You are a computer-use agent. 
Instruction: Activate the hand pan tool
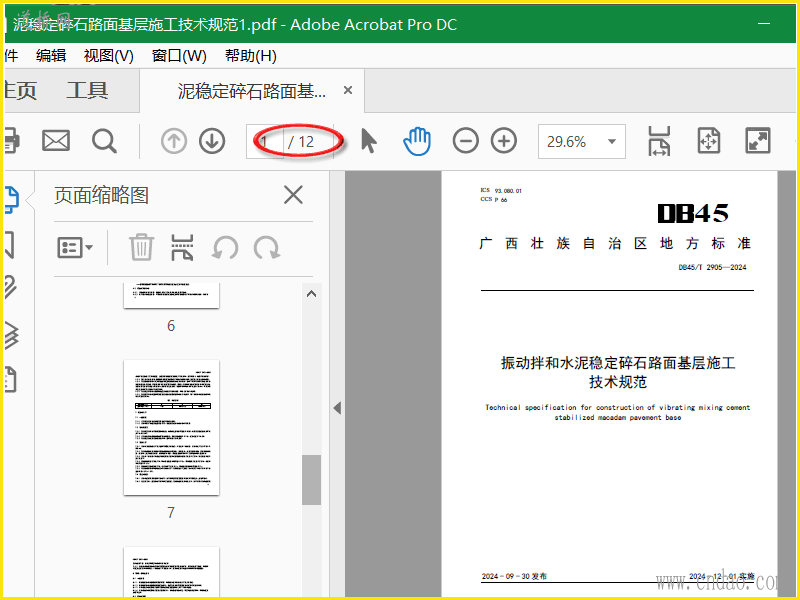tap(417, 141)
